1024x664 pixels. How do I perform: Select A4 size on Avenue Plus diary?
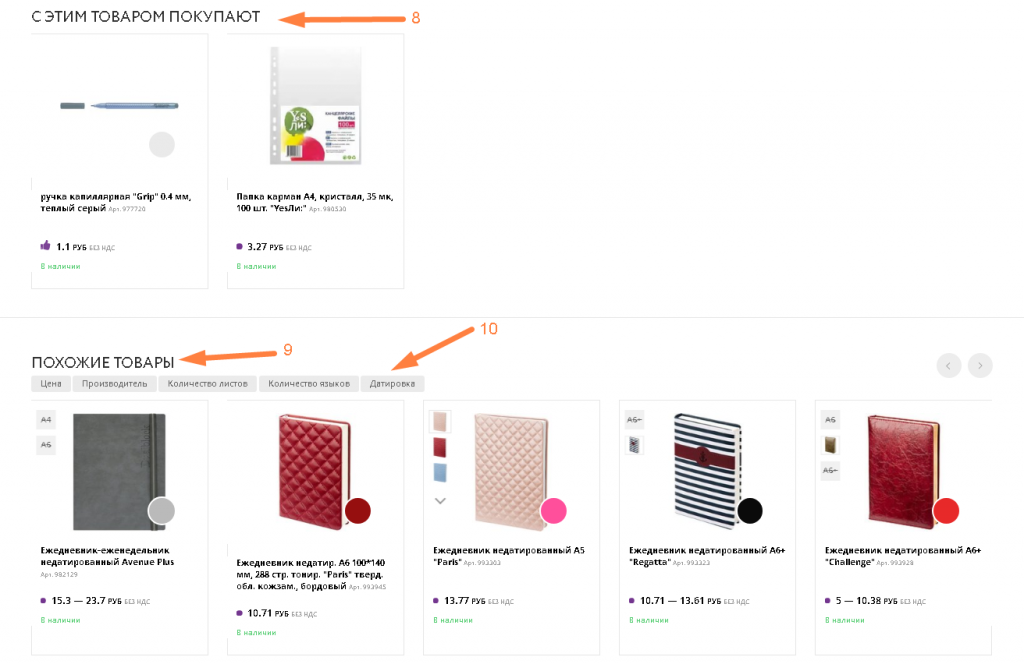coord(46,420)
